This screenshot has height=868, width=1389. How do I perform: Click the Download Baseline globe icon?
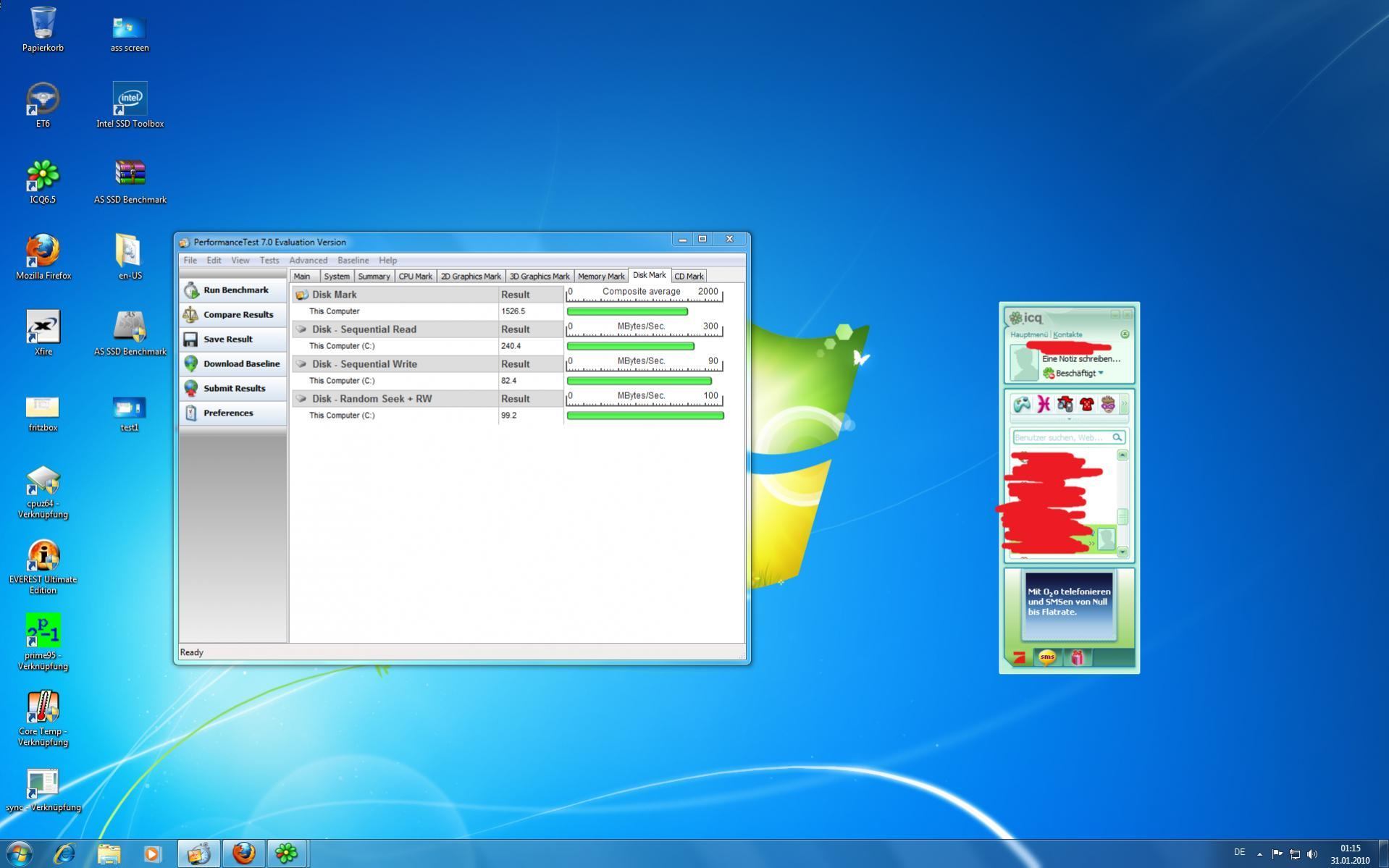[x=191, y=364]
